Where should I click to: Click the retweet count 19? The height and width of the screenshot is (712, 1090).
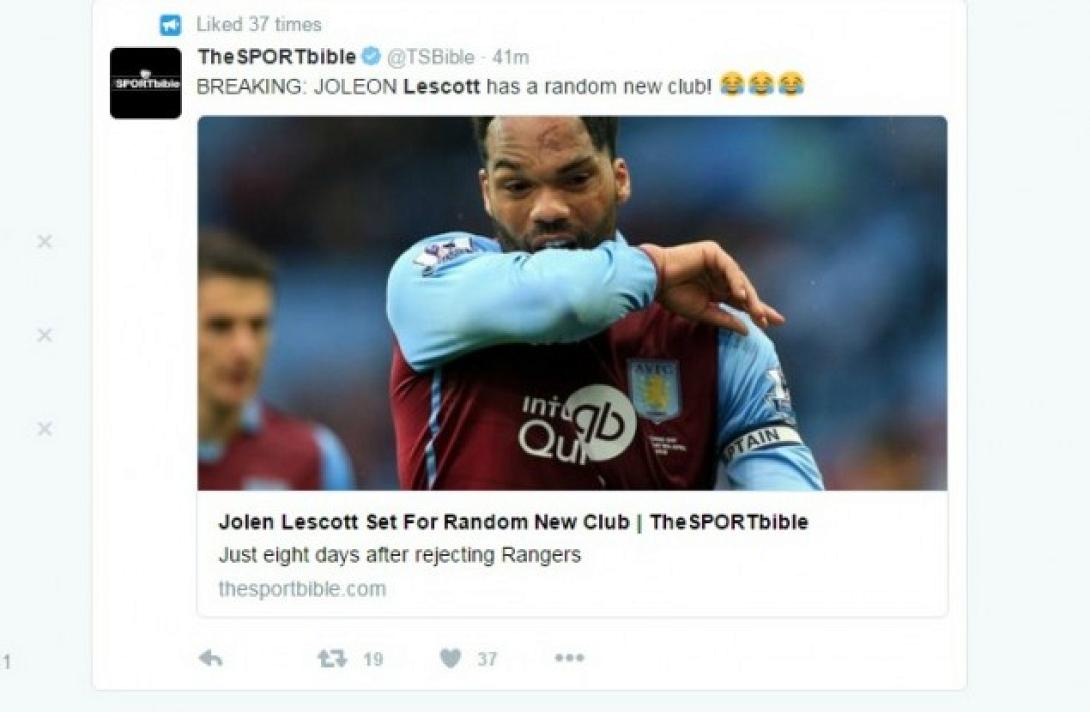(x=373, y=659)
